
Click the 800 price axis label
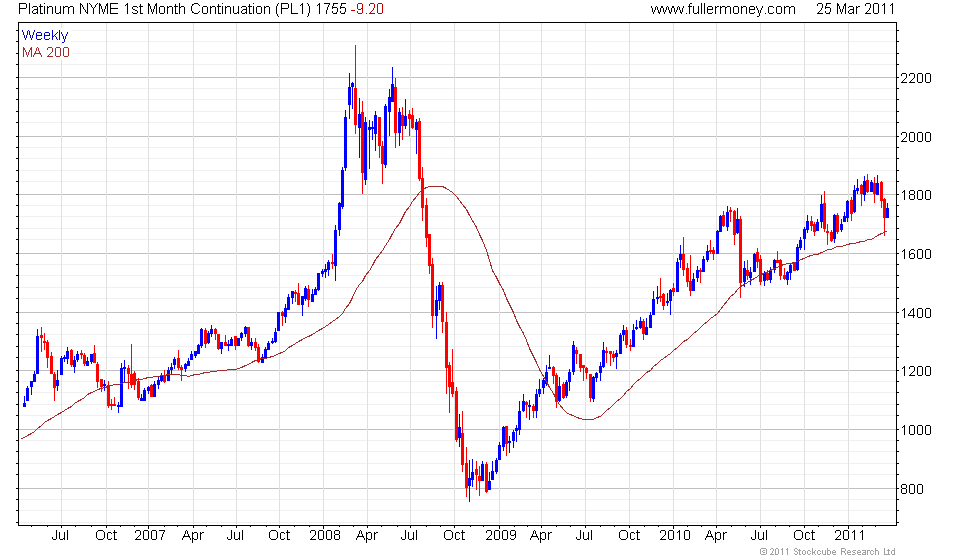[912, 489]
